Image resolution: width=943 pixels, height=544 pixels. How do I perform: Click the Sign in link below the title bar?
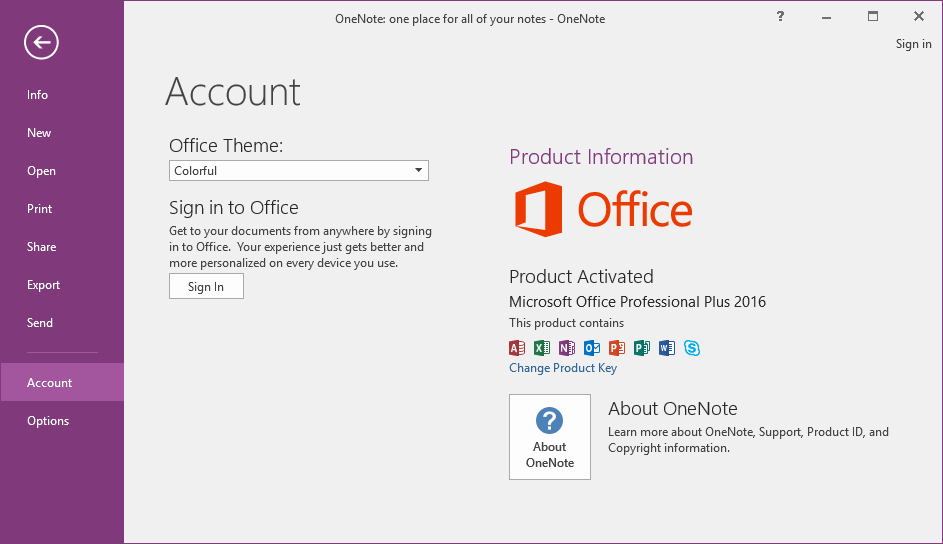(913, 44)
